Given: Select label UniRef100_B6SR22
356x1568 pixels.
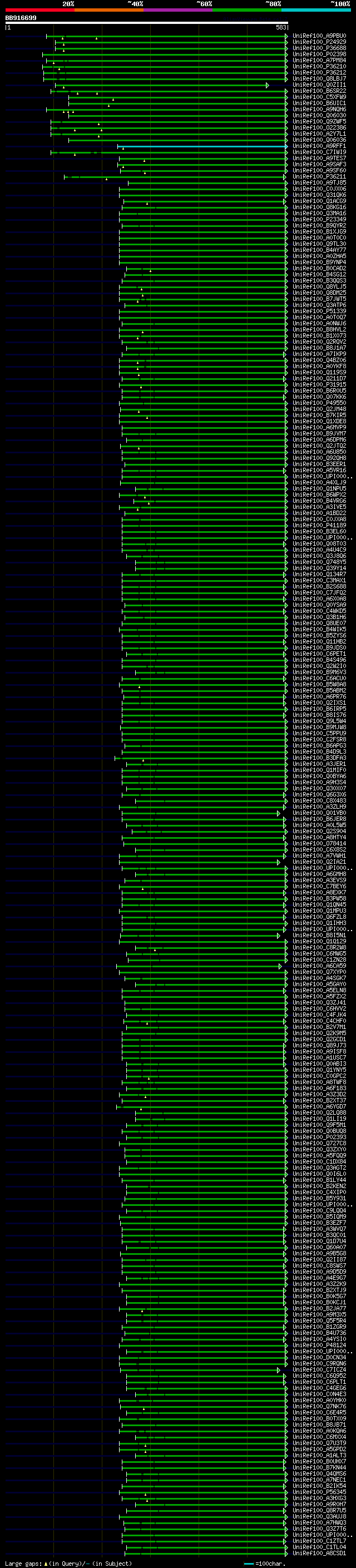Looking at the screenshot, I should [x=319, y=91].
